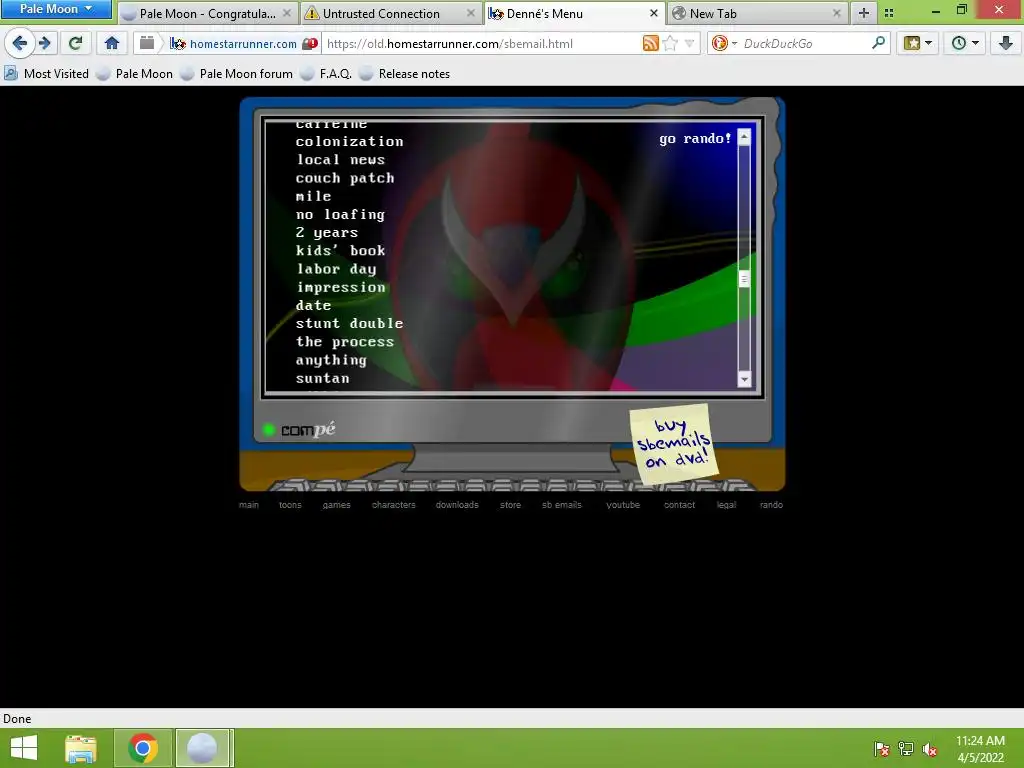This screenshot has width=1024, height=768.
Task: Close the New Tab tab
Action: pos(837,13)
